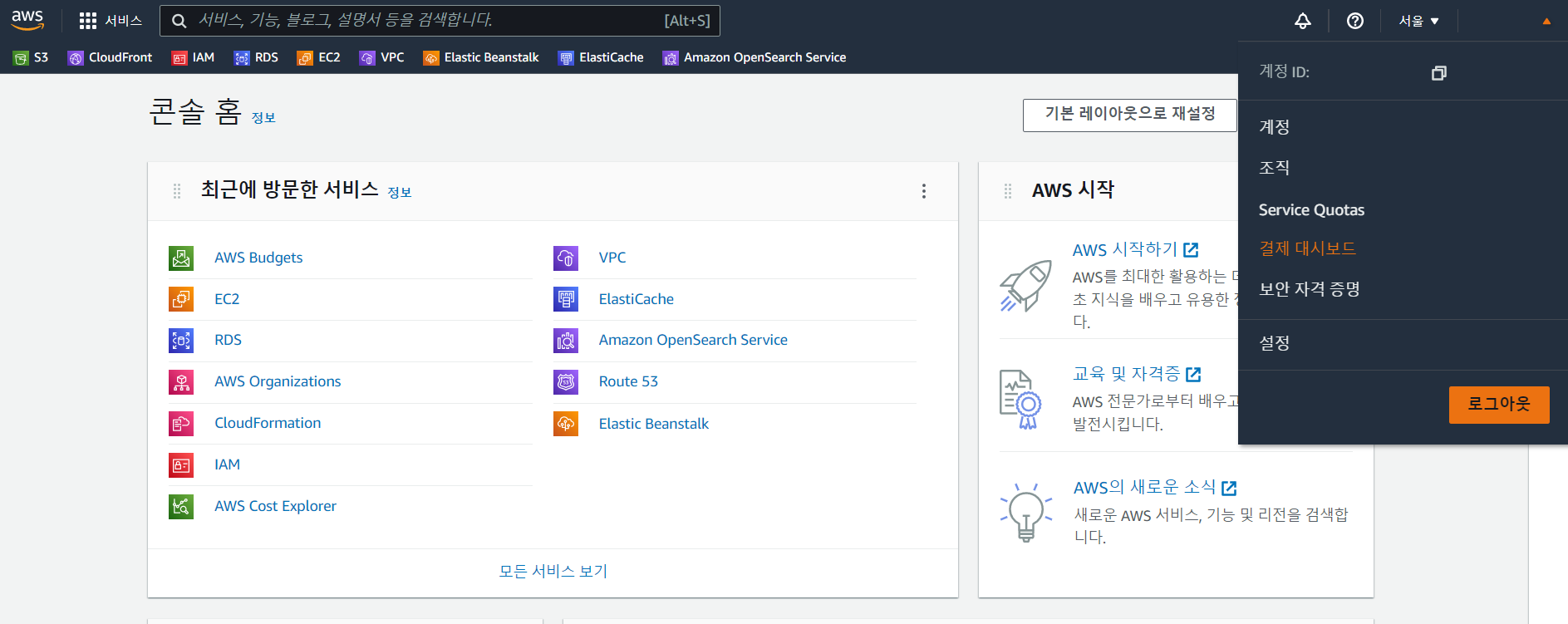
Task: Click the CloudFront favorites bar shortcut
Action: (111, 57)
